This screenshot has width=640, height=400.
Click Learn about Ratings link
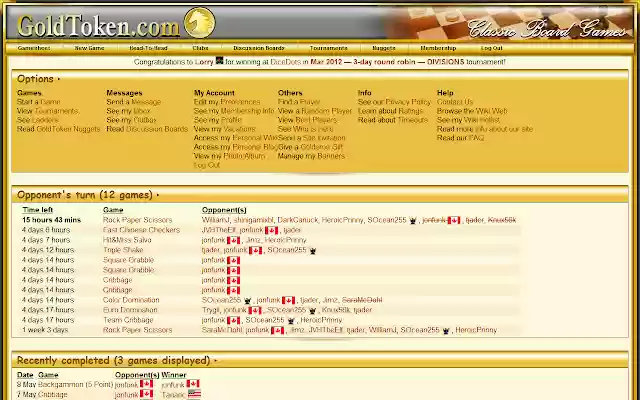click(390, 111)
